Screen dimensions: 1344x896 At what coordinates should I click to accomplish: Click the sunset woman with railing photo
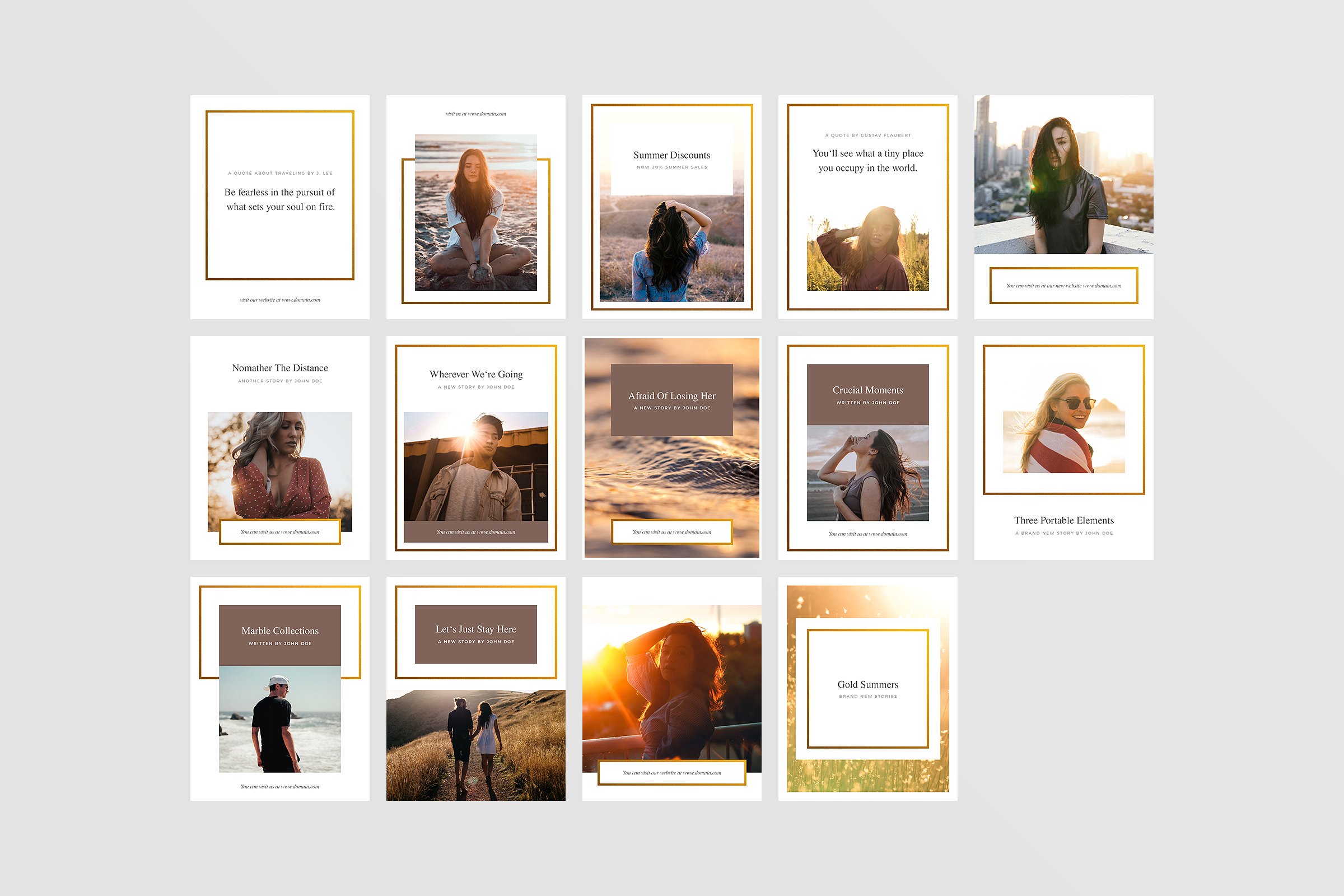(671, 685)
